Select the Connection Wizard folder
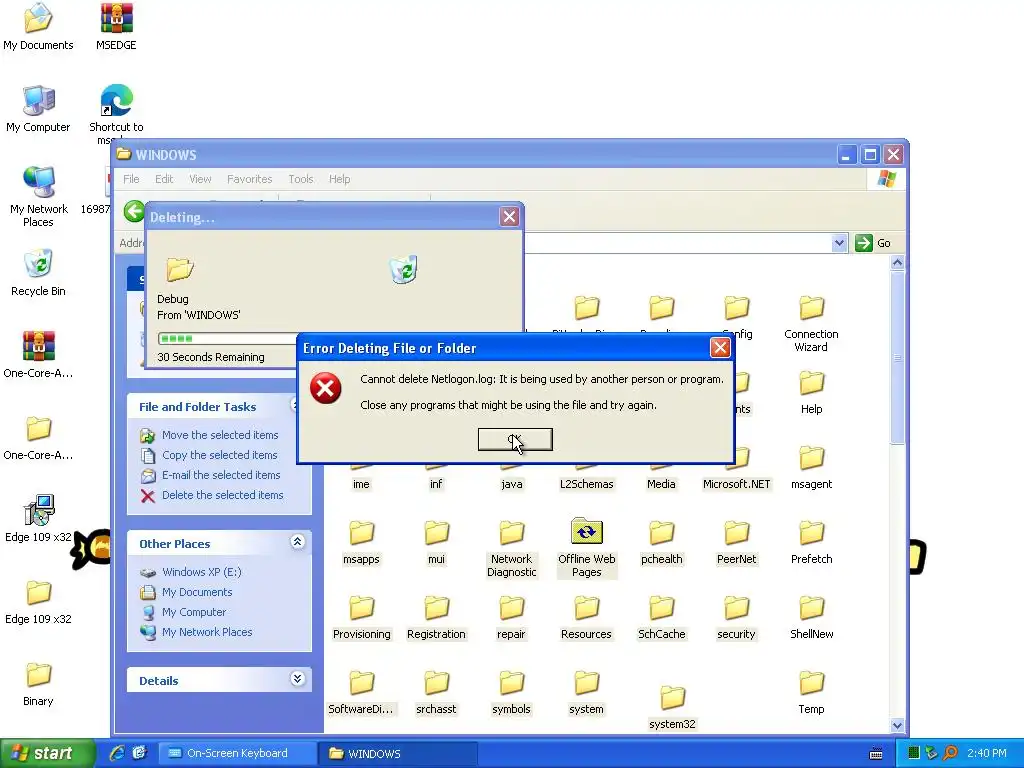The width and height of the screenshot is (1024, 768). (x=811, y=323)
